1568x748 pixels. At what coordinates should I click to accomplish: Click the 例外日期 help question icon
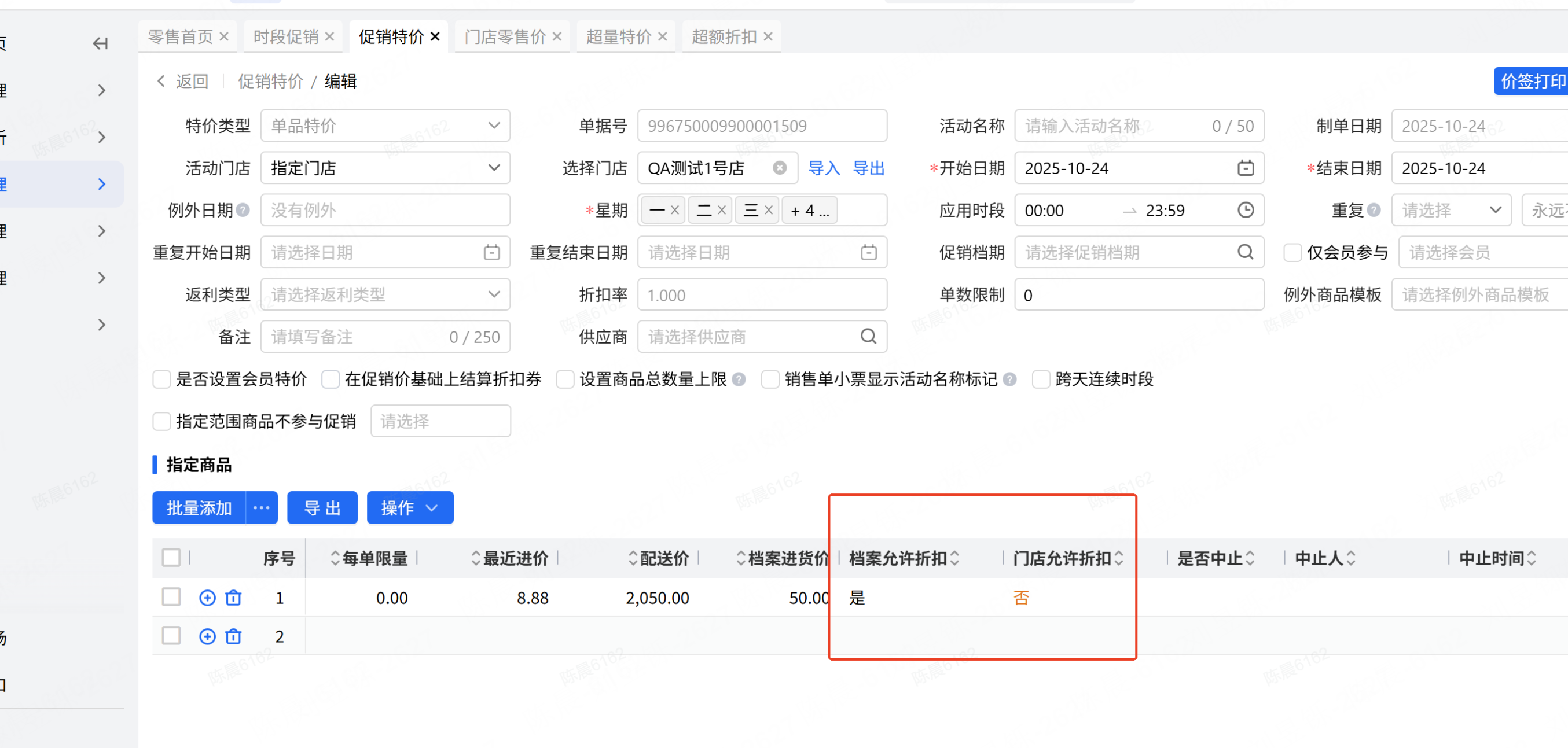click(243, 211)
